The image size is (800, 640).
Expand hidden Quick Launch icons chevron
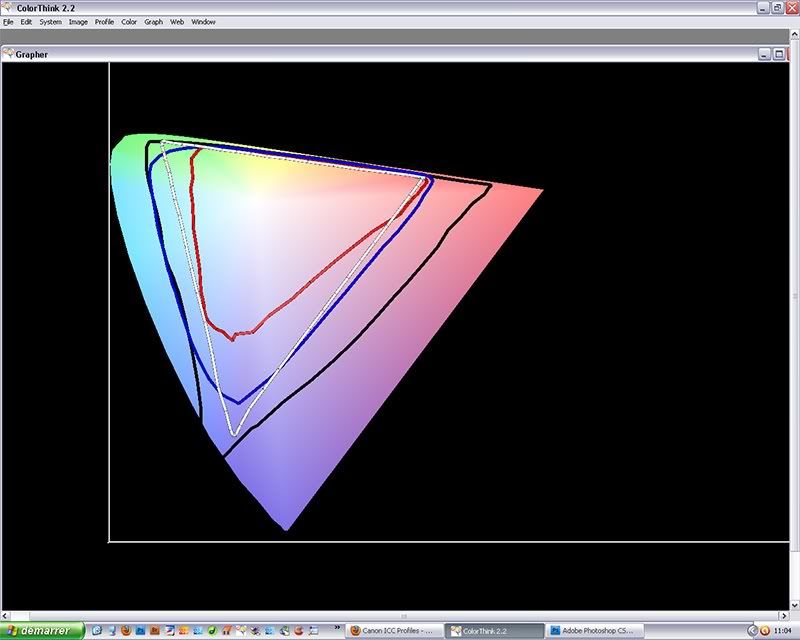pyautogui.click(x=337, y=628)
